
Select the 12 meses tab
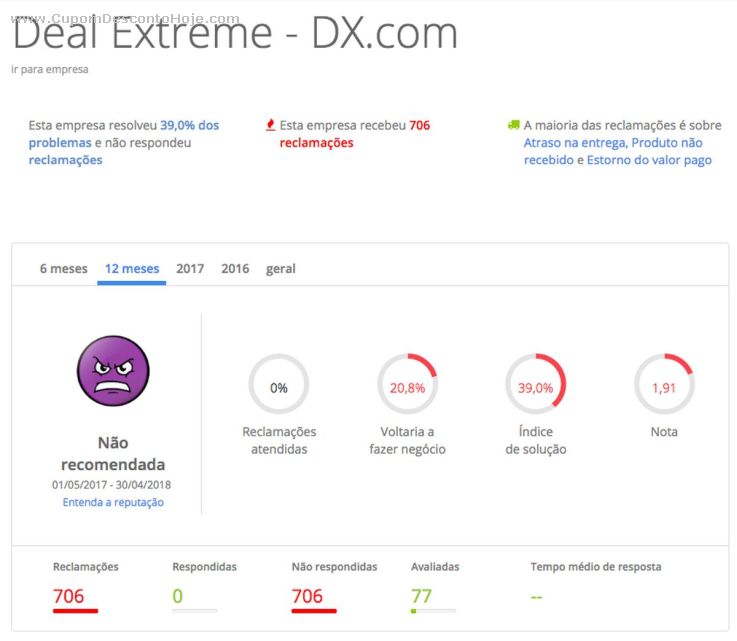coord(132,269)
